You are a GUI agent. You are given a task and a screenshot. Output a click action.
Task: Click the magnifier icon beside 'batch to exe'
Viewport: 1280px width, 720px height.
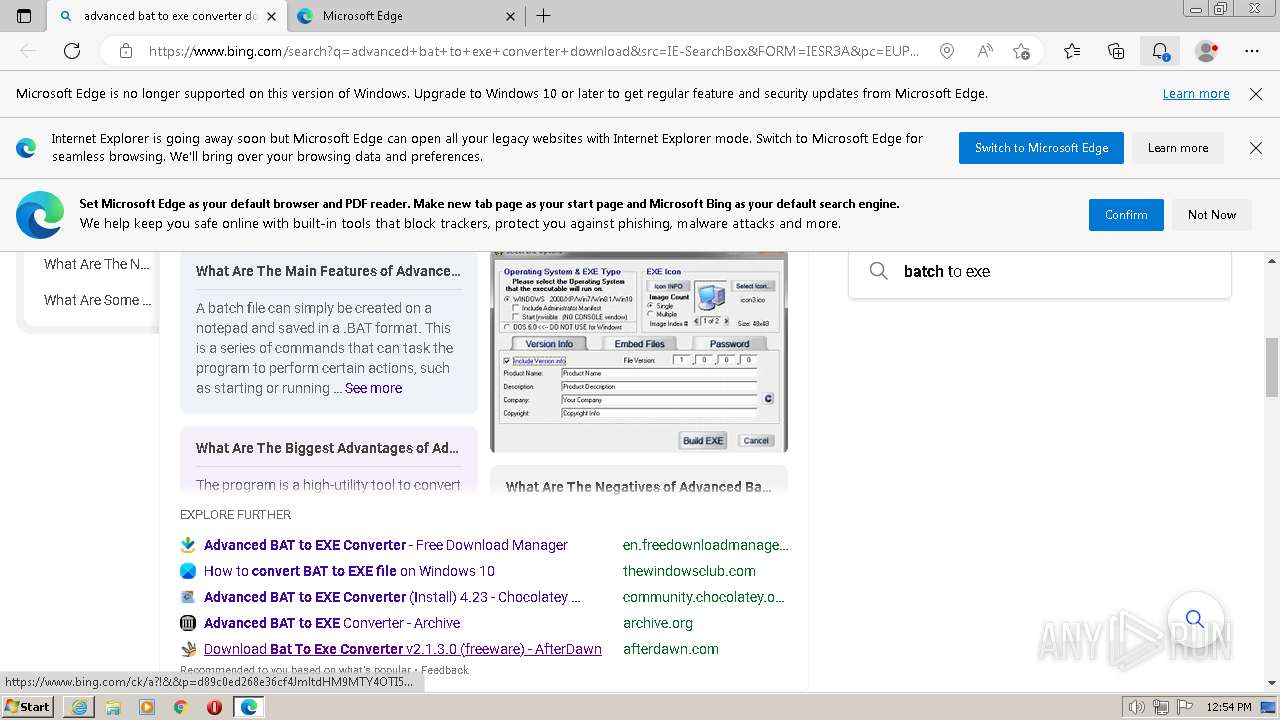[x=879, y=271]
